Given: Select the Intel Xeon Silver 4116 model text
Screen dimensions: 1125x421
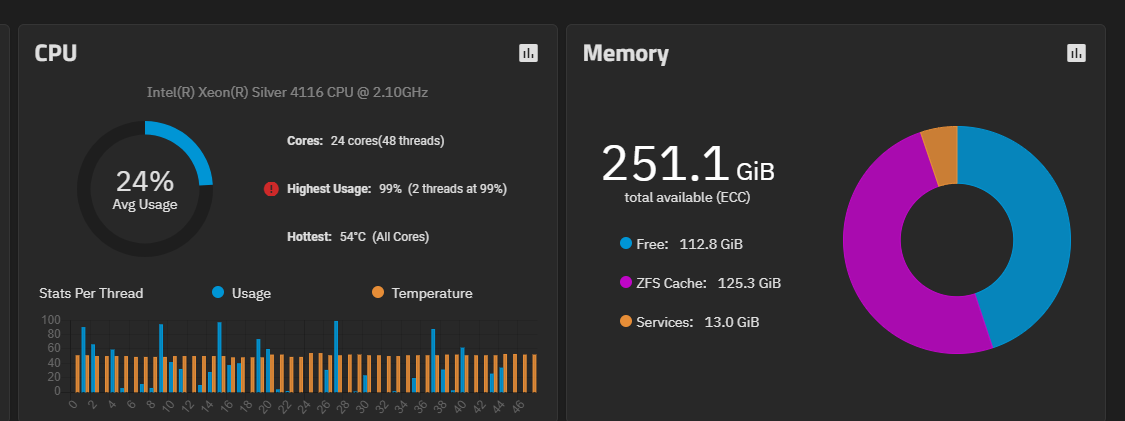Looking at the screenshot, I should 288,93.
